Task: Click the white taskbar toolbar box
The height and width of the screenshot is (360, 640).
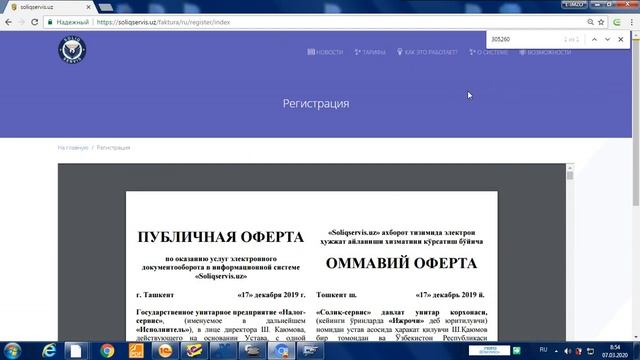Action: tap(489, 351)
